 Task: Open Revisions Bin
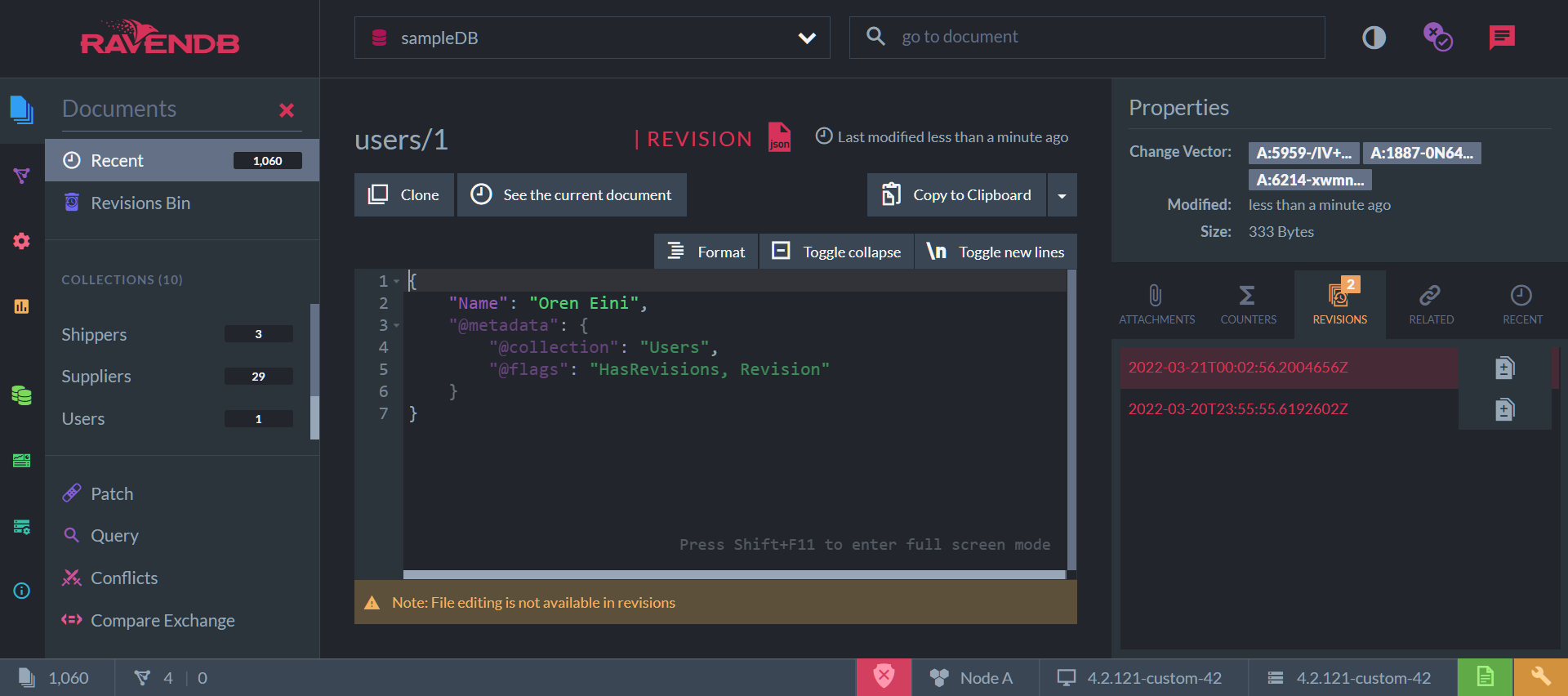182,203
